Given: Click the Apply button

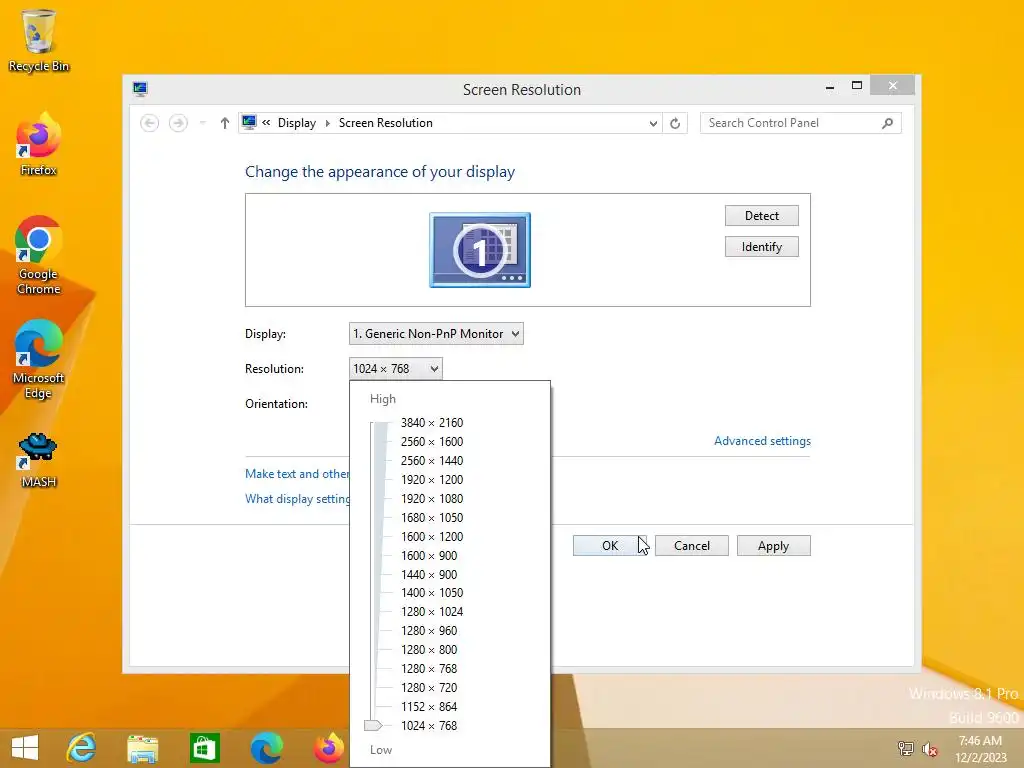Looking at the screenshot, I should (773, 546).
